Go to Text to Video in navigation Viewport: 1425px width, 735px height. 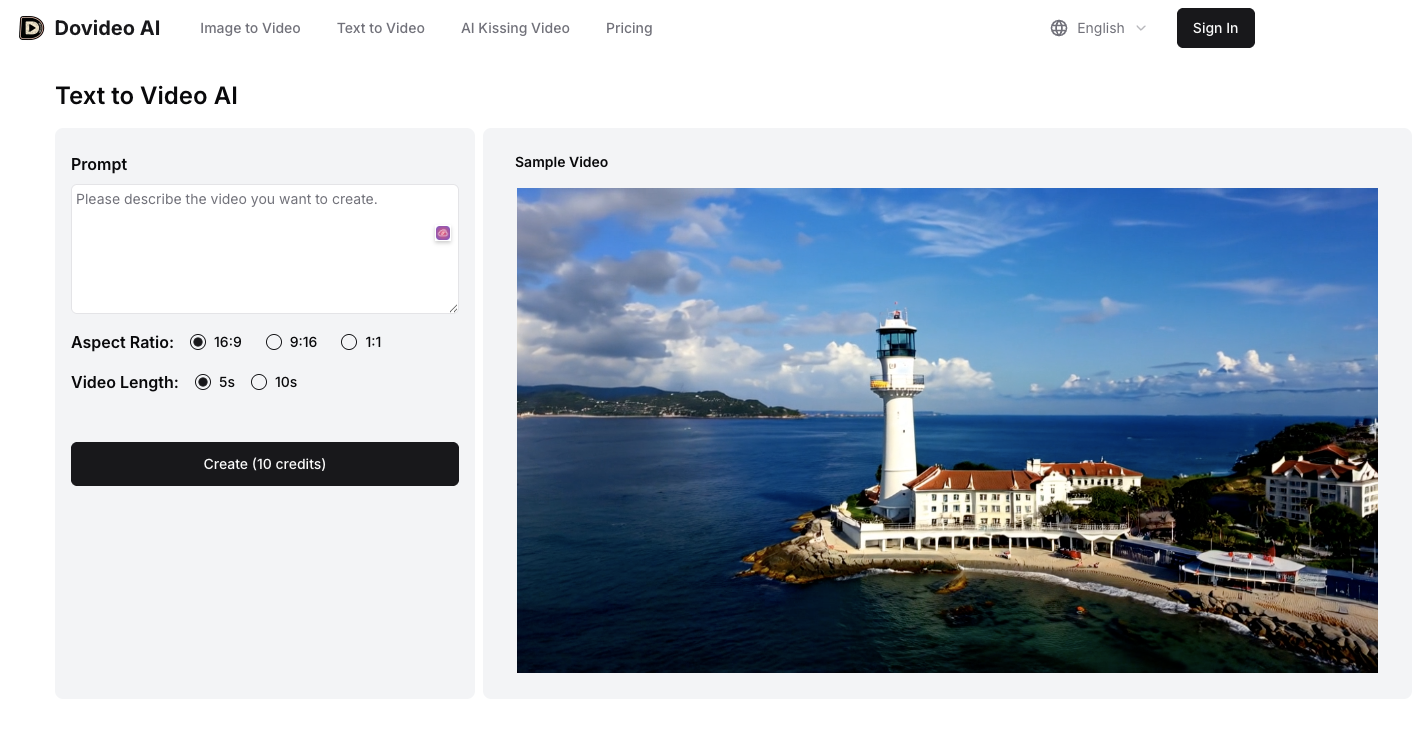pos(381,28)
